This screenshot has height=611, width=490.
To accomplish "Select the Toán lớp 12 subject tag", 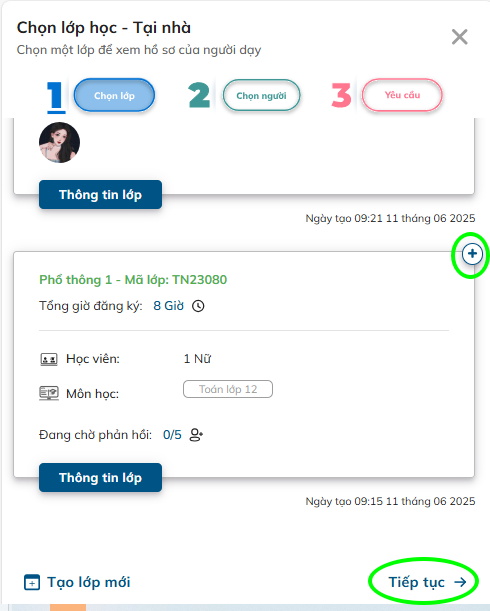I will pos(228,389).
